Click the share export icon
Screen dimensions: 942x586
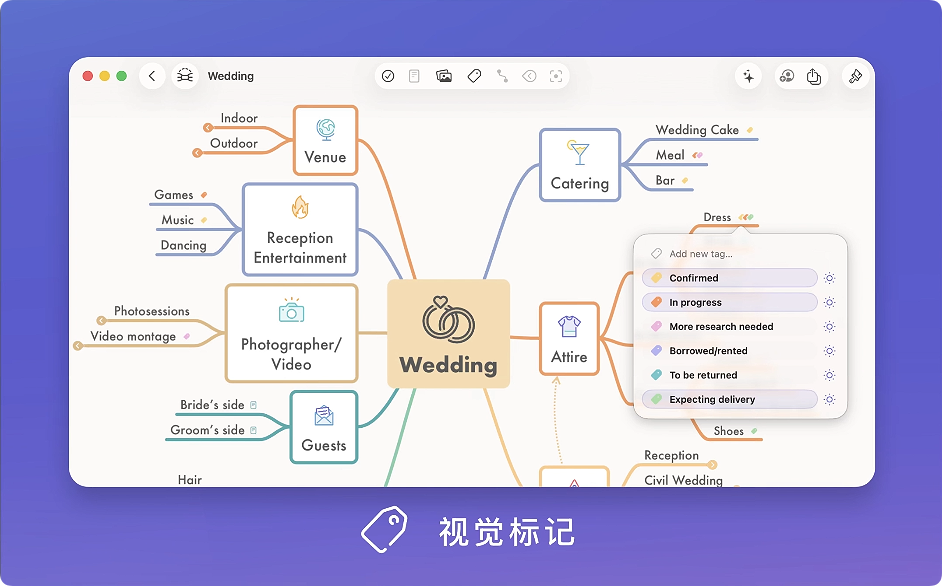point(814,76)
